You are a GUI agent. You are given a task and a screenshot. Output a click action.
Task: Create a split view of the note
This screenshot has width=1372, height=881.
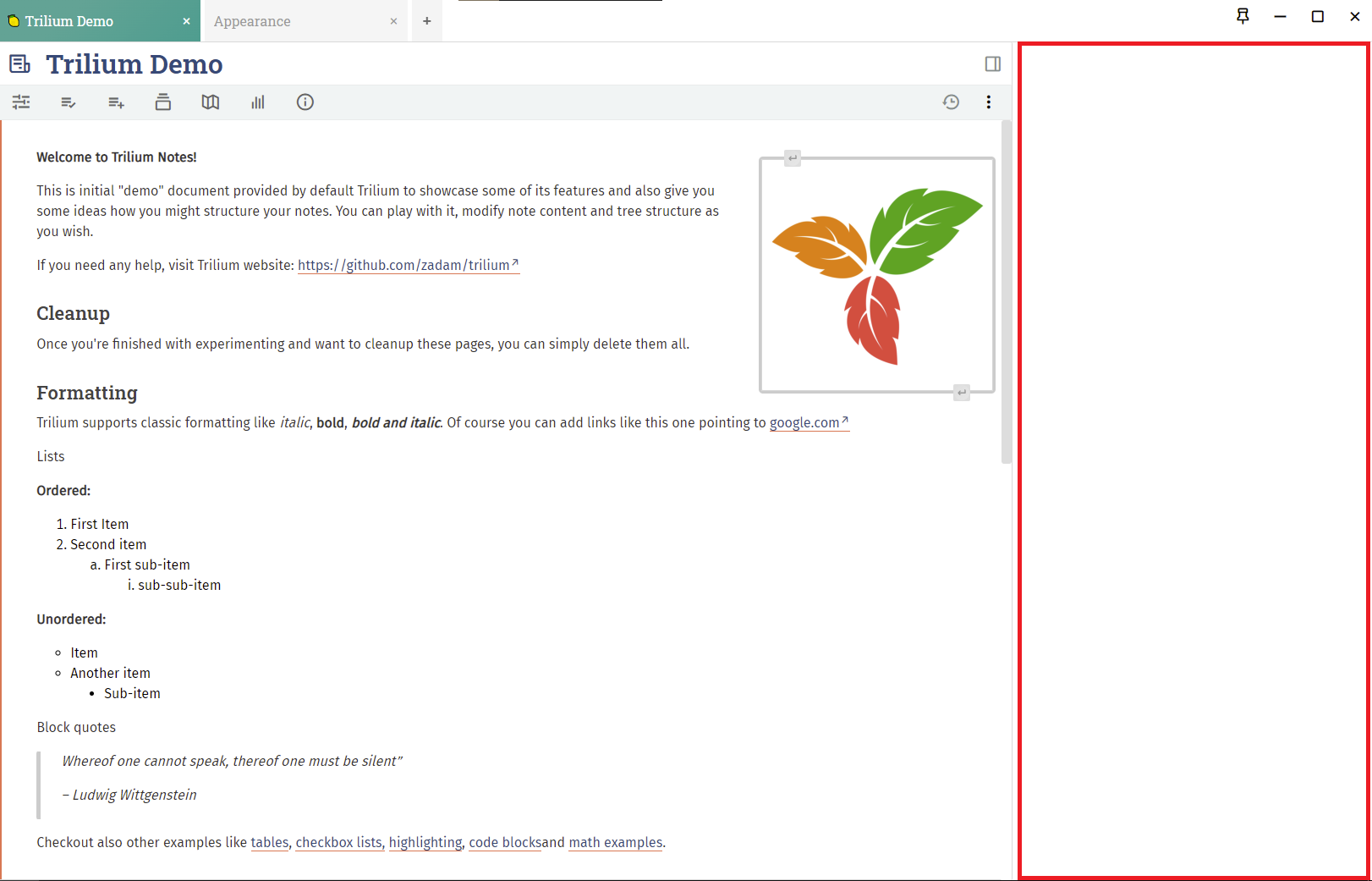pyautogui.click(x=992, y=63)
